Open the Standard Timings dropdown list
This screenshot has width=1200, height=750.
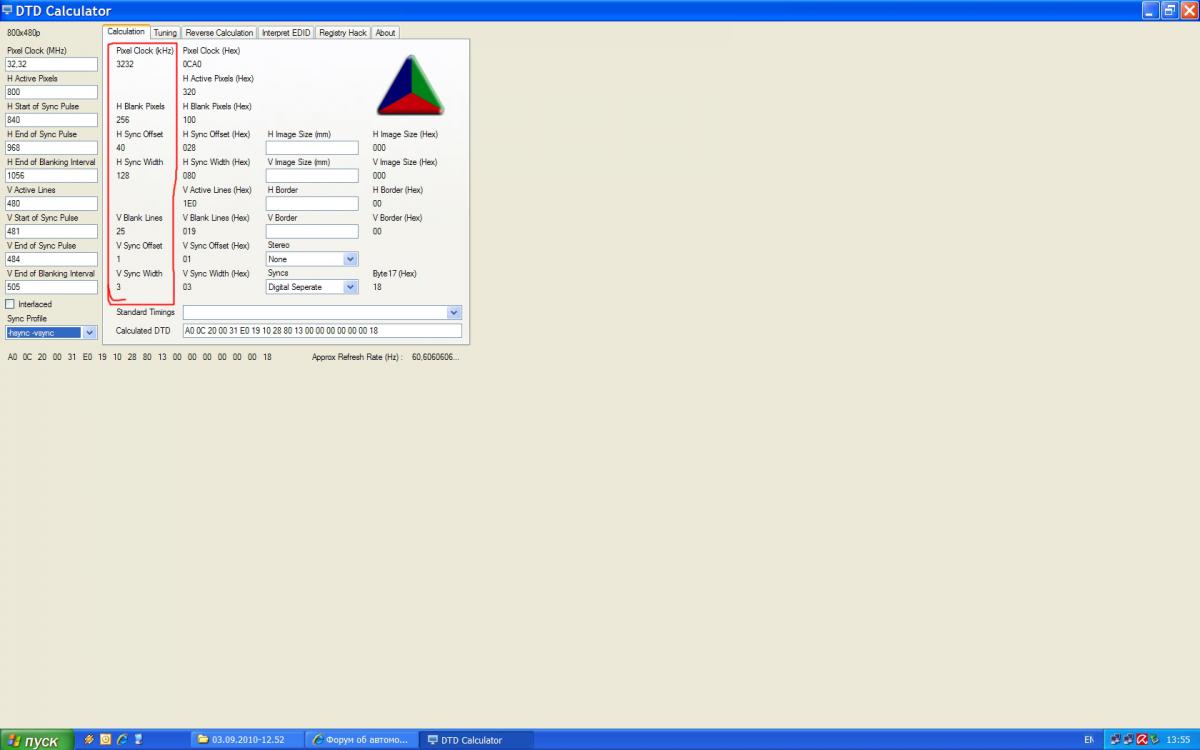454,313
